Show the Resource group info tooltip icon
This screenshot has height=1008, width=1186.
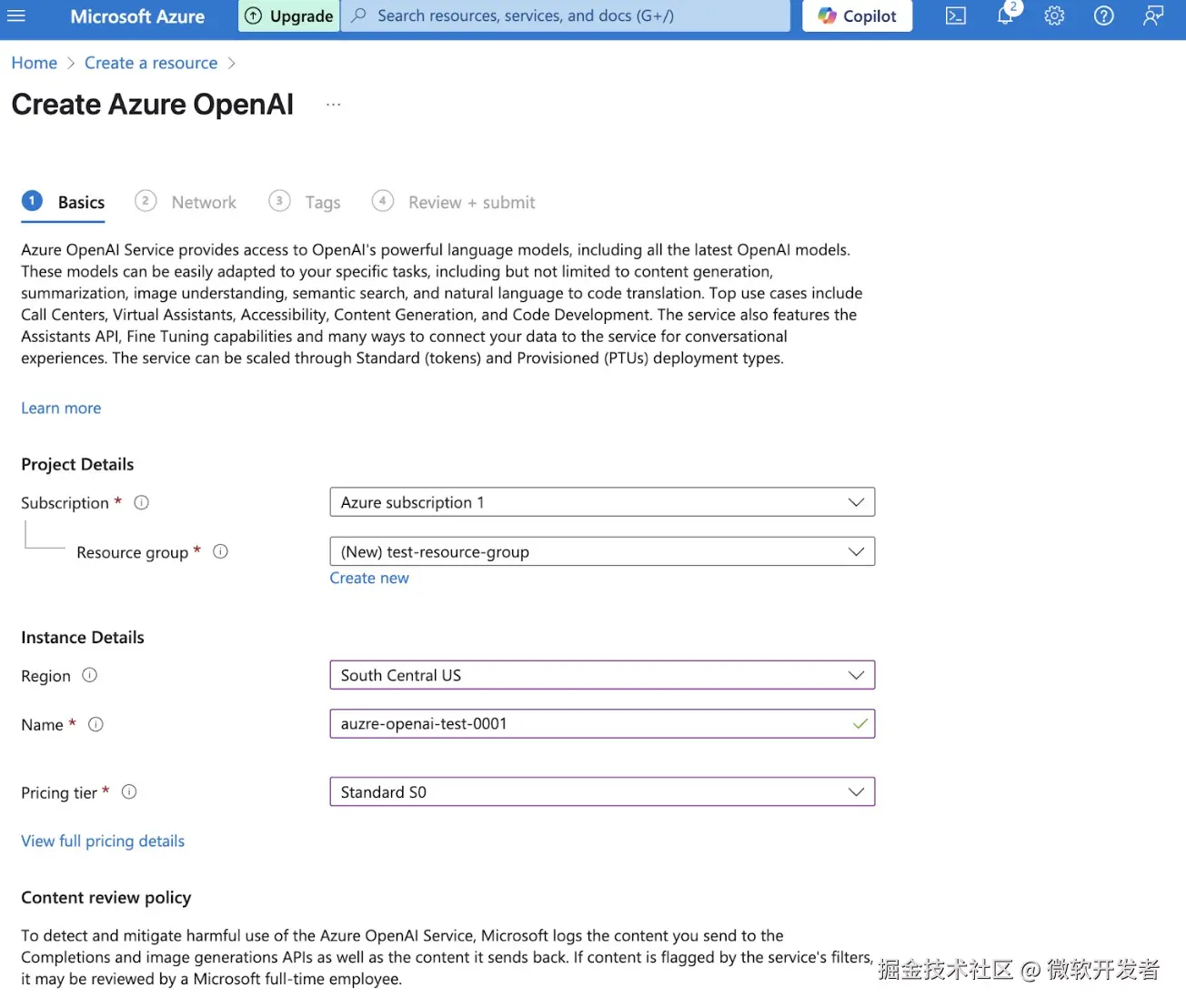(x=220, y=551)
